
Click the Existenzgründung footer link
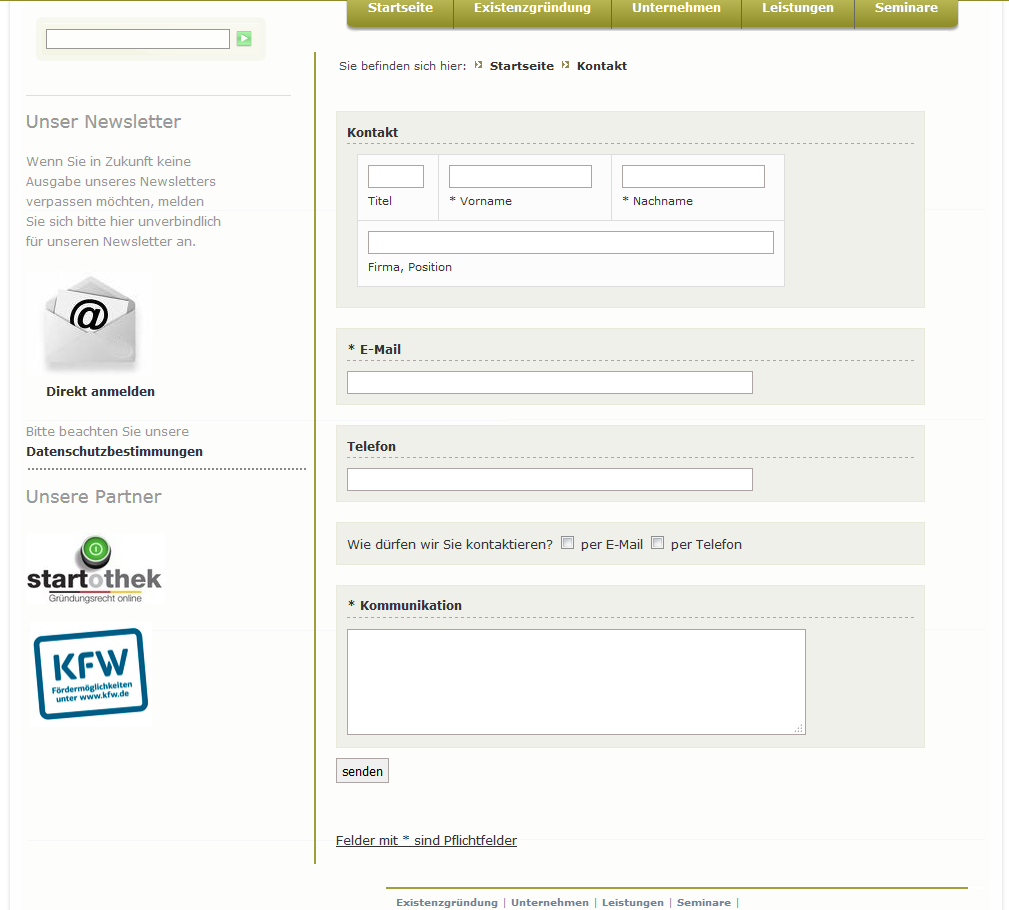[447, 902]
